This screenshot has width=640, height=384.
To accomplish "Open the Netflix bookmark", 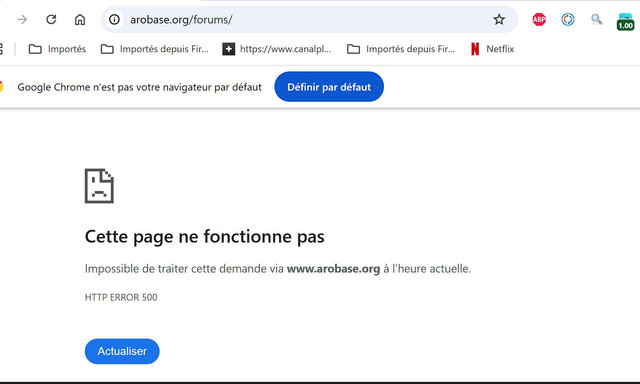I will (492, 49).
